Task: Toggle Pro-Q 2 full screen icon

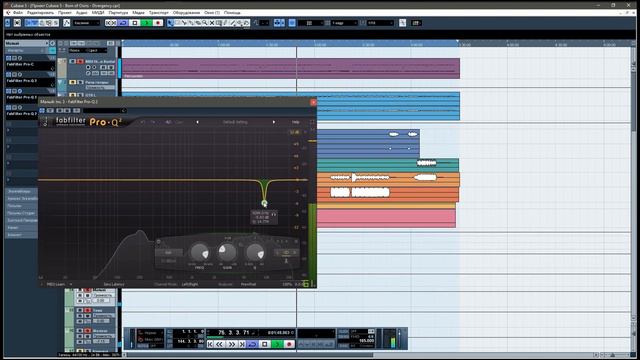Action: tap(312, 122)
